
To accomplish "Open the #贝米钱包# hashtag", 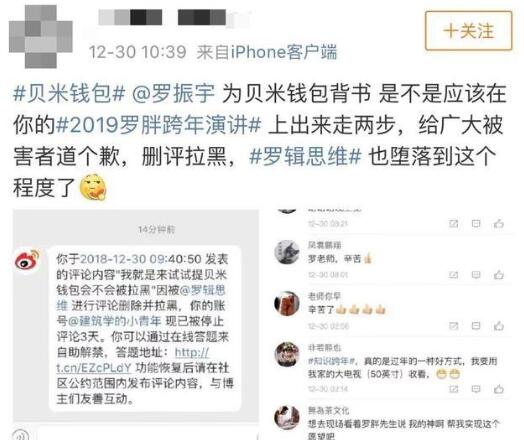I will point(69,93).
